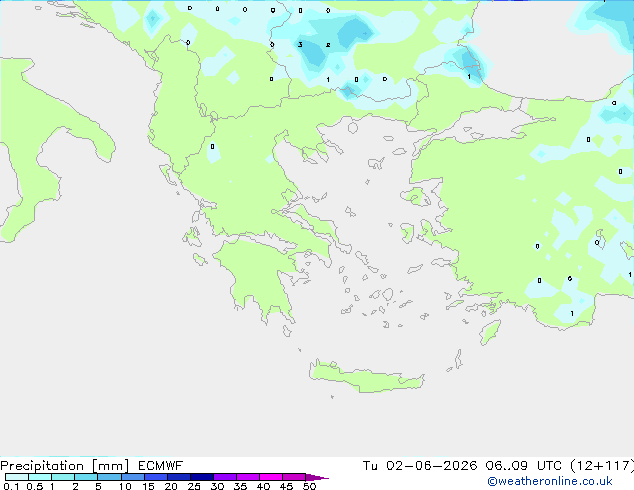Click the purple arrow ending the legend
The height and width of the screenshot is (490, 634).
317,477
